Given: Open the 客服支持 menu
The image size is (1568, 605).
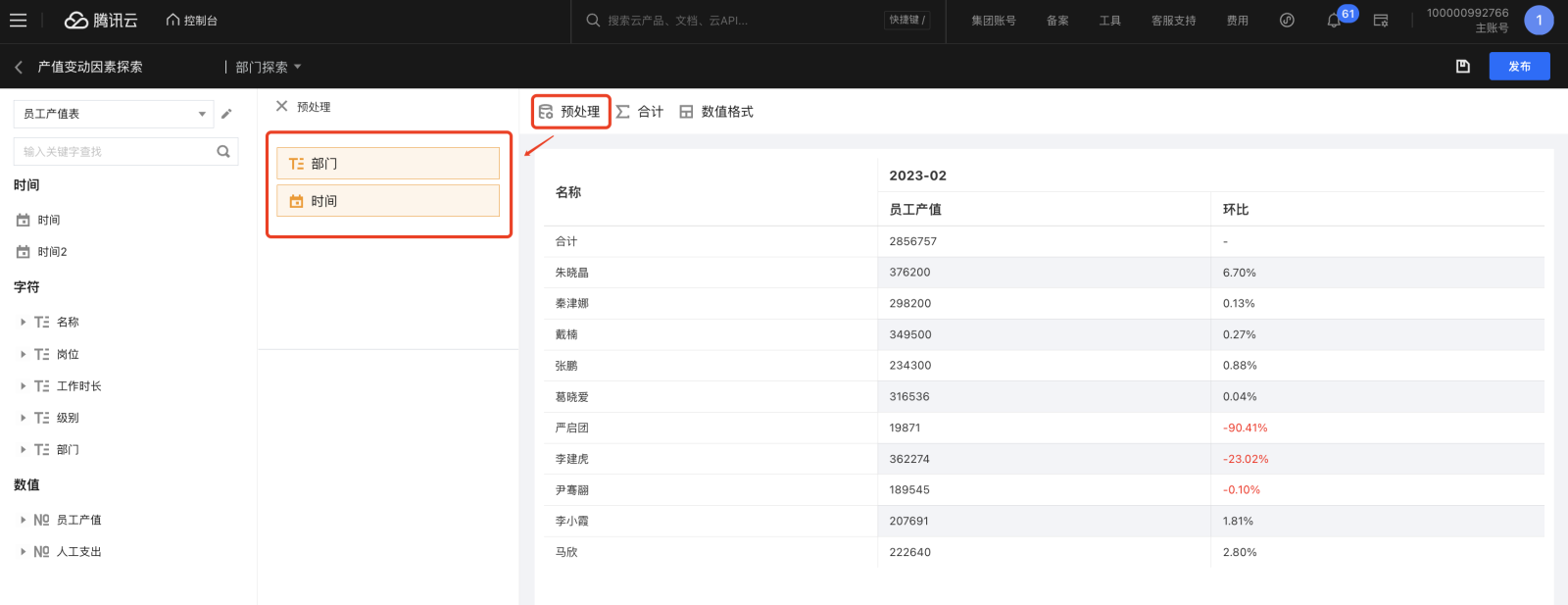Looking at the screenshot, I should pyautogui.click(x=1173, y=20).
